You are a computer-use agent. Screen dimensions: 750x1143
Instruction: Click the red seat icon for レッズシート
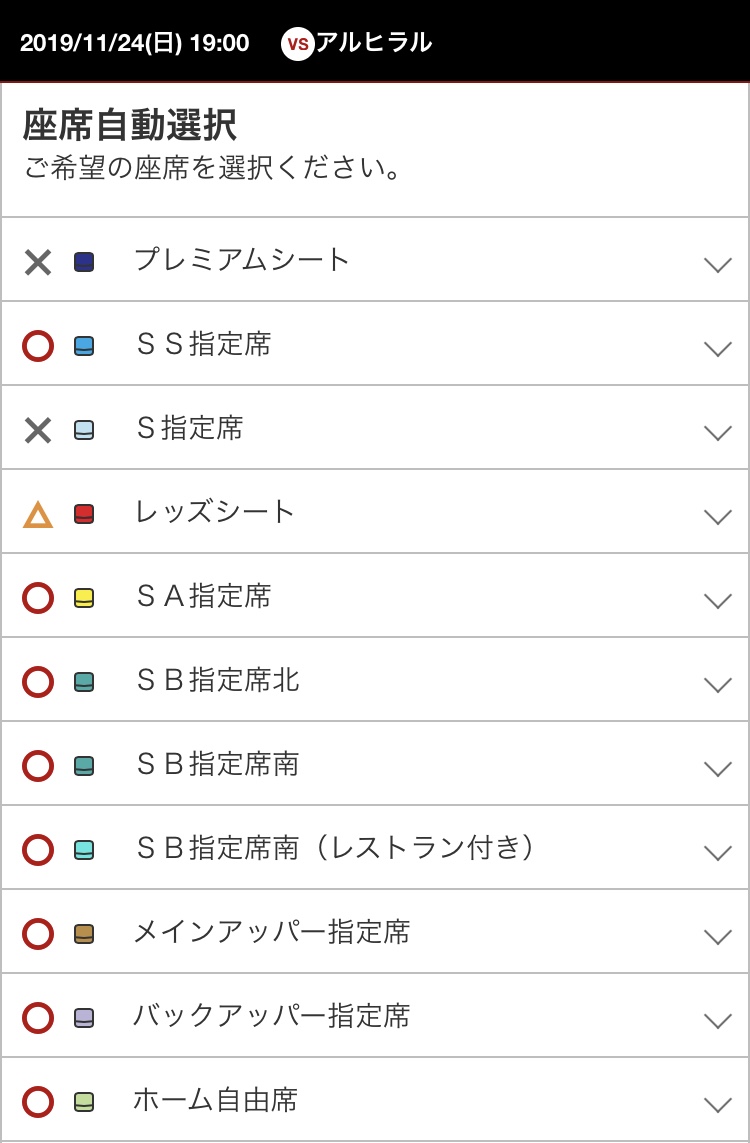(x=84, y=514)
